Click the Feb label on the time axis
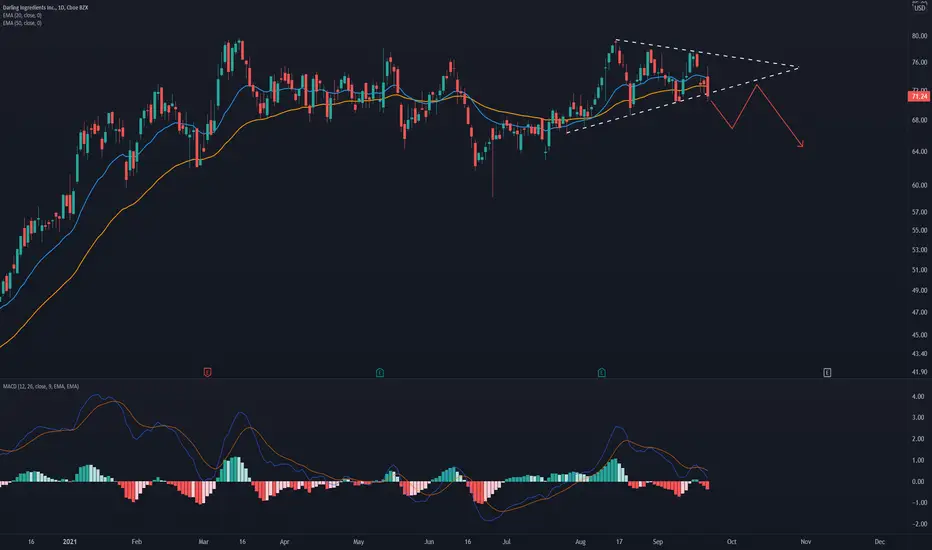Screen dimensions: 932x550 [x=137, y=542]
